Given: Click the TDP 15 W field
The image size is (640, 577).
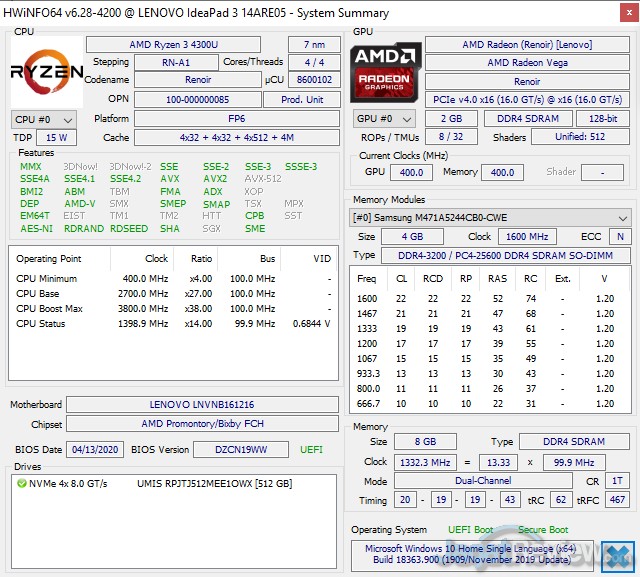Looking at the screenshot, I should tap(56, 138).
